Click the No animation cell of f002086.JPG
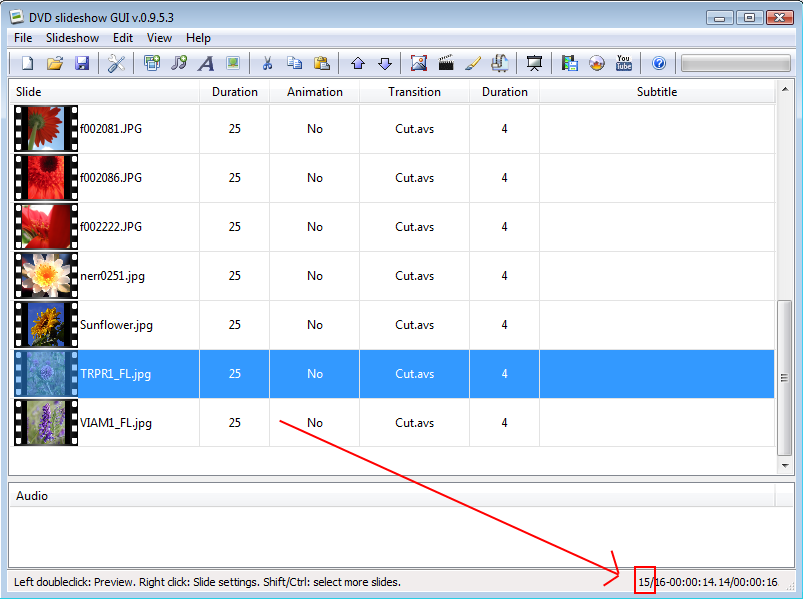803x599 pixels. tap(315, 178)
